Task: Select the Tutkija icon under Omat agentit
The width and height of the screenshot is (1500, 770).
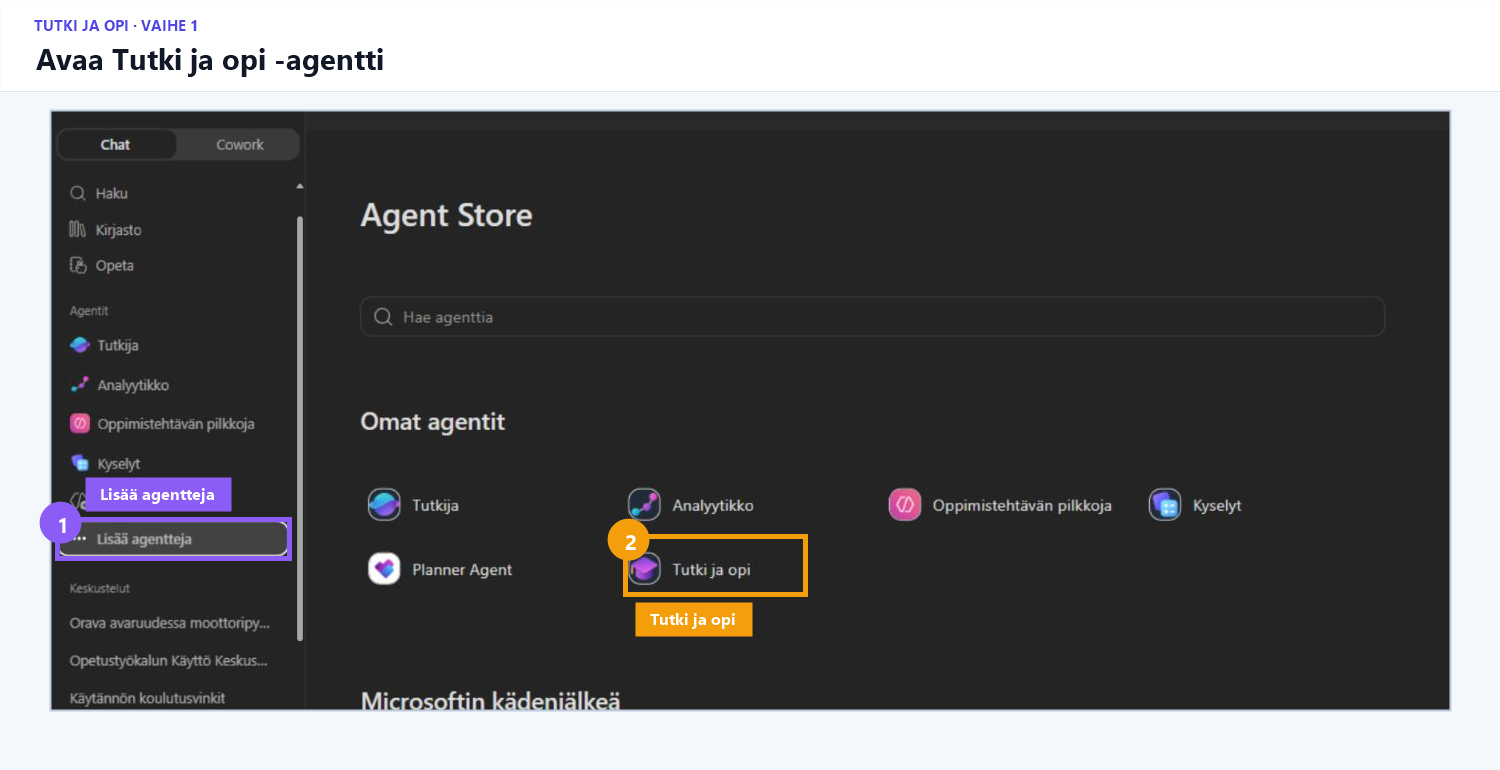Action: (x=383, y=505)
